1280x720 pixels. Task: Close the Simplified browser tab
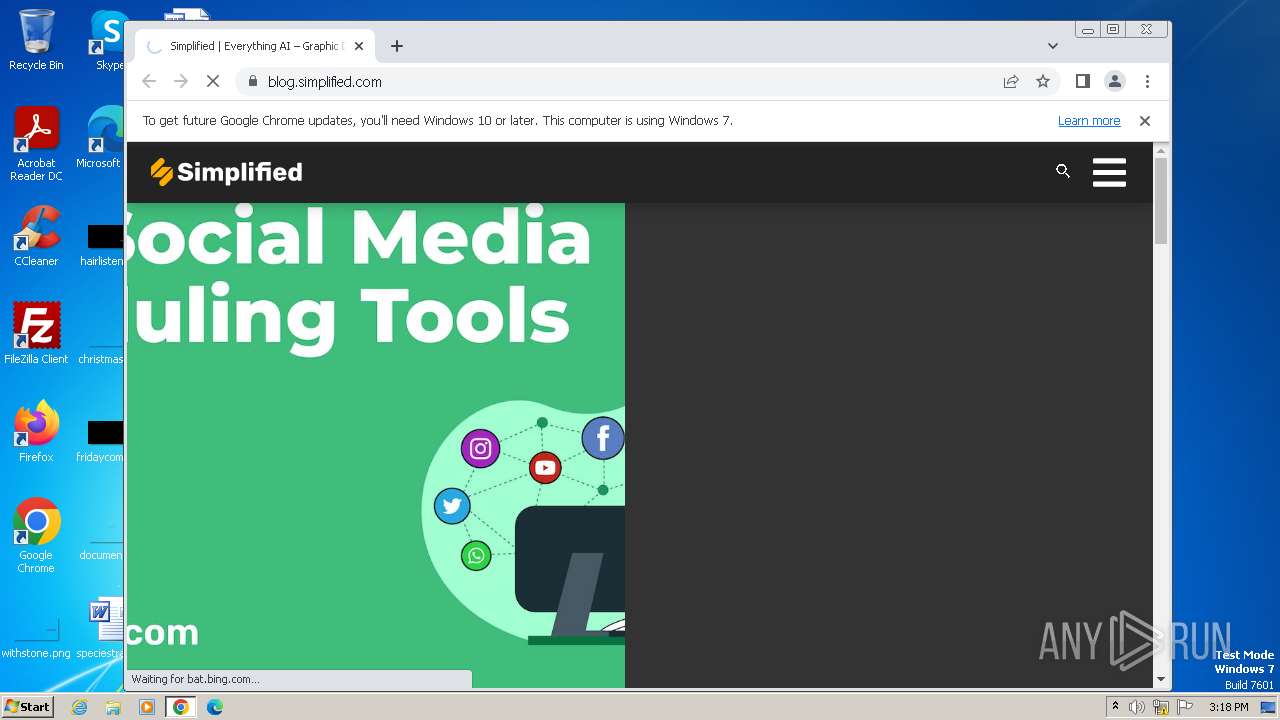359,46
